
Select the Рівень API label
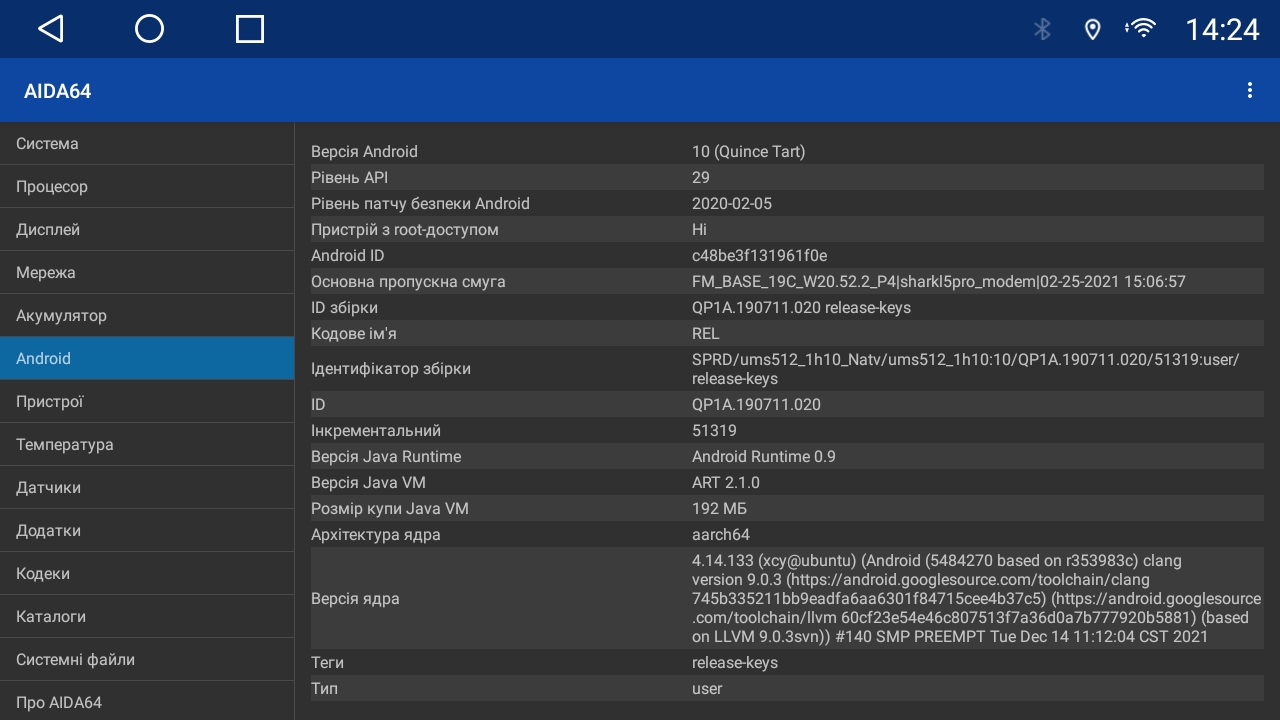tap(349, 178)
